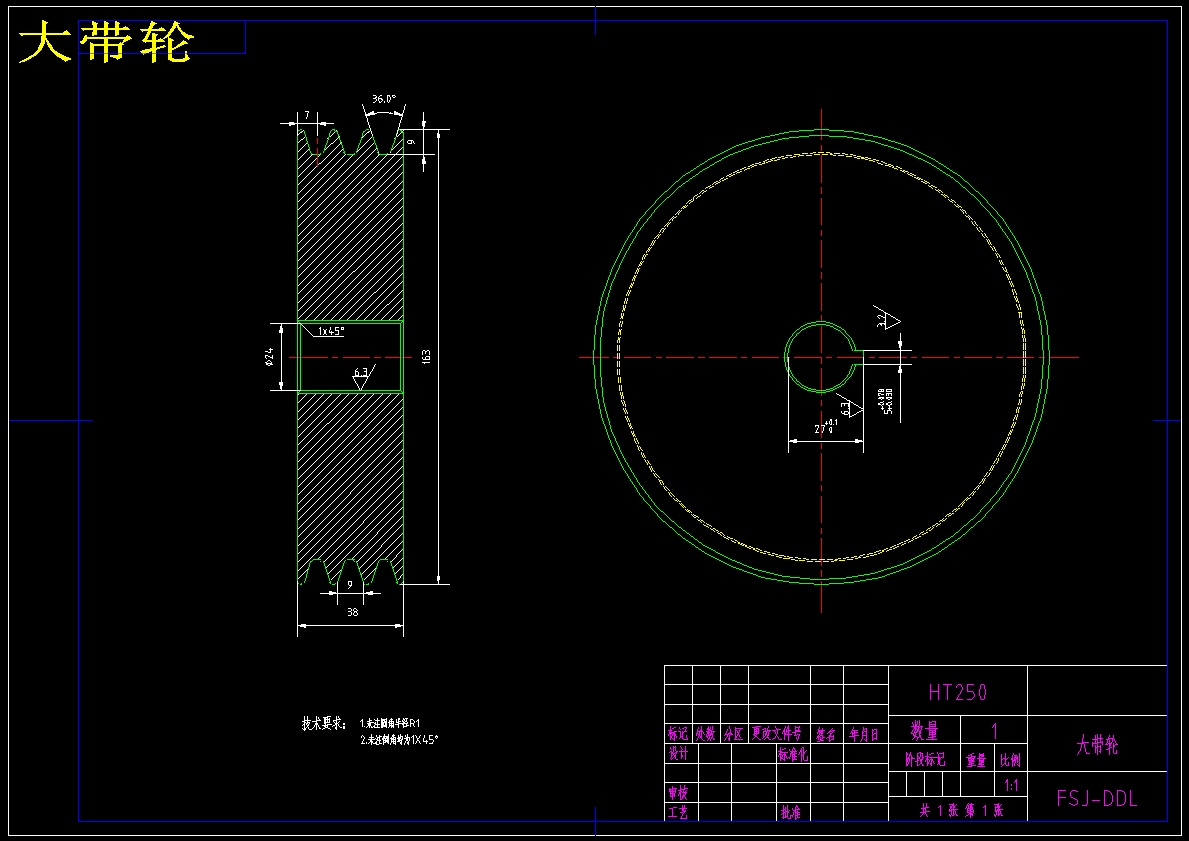
Task: Click the '设计' label in title block
Action: tap(678, 753)
